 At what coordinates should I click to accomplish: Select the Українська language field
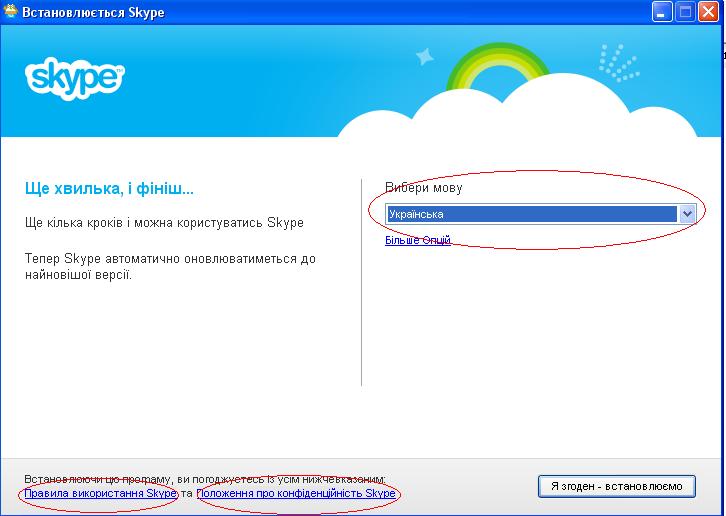click(540, 214)
